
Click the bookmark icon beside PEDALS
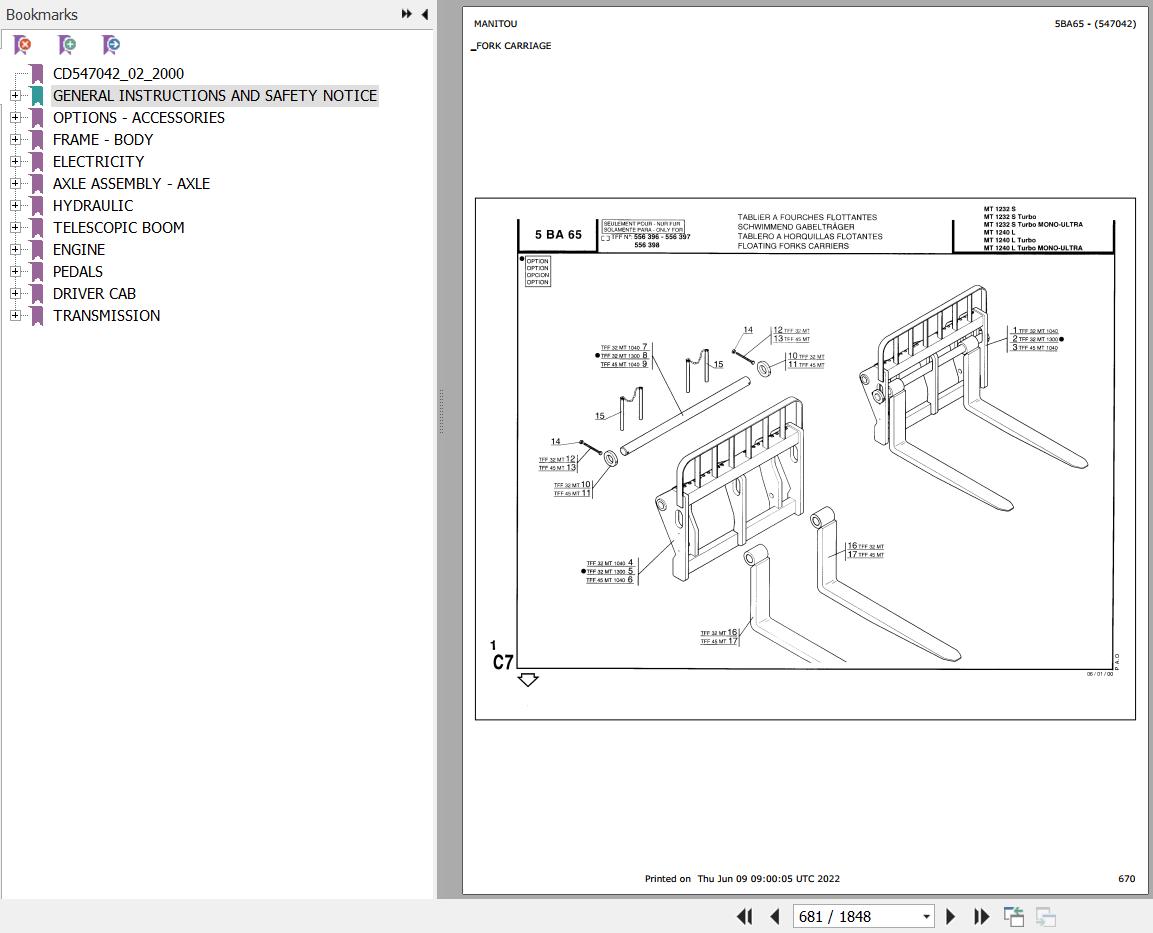37,272
